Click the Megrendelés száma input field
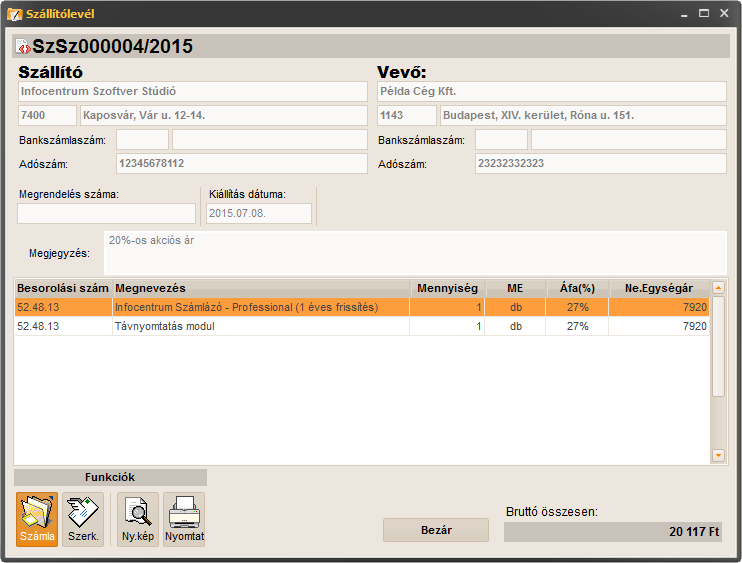742x563 pixels. 106,213
